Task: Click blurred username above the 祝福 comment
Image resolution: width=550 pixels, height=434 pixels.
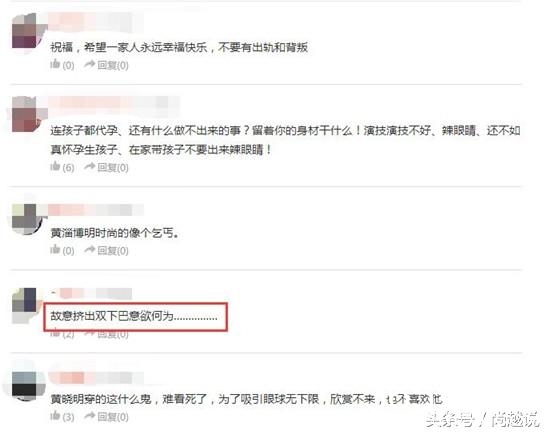Action: pos(95,21)
